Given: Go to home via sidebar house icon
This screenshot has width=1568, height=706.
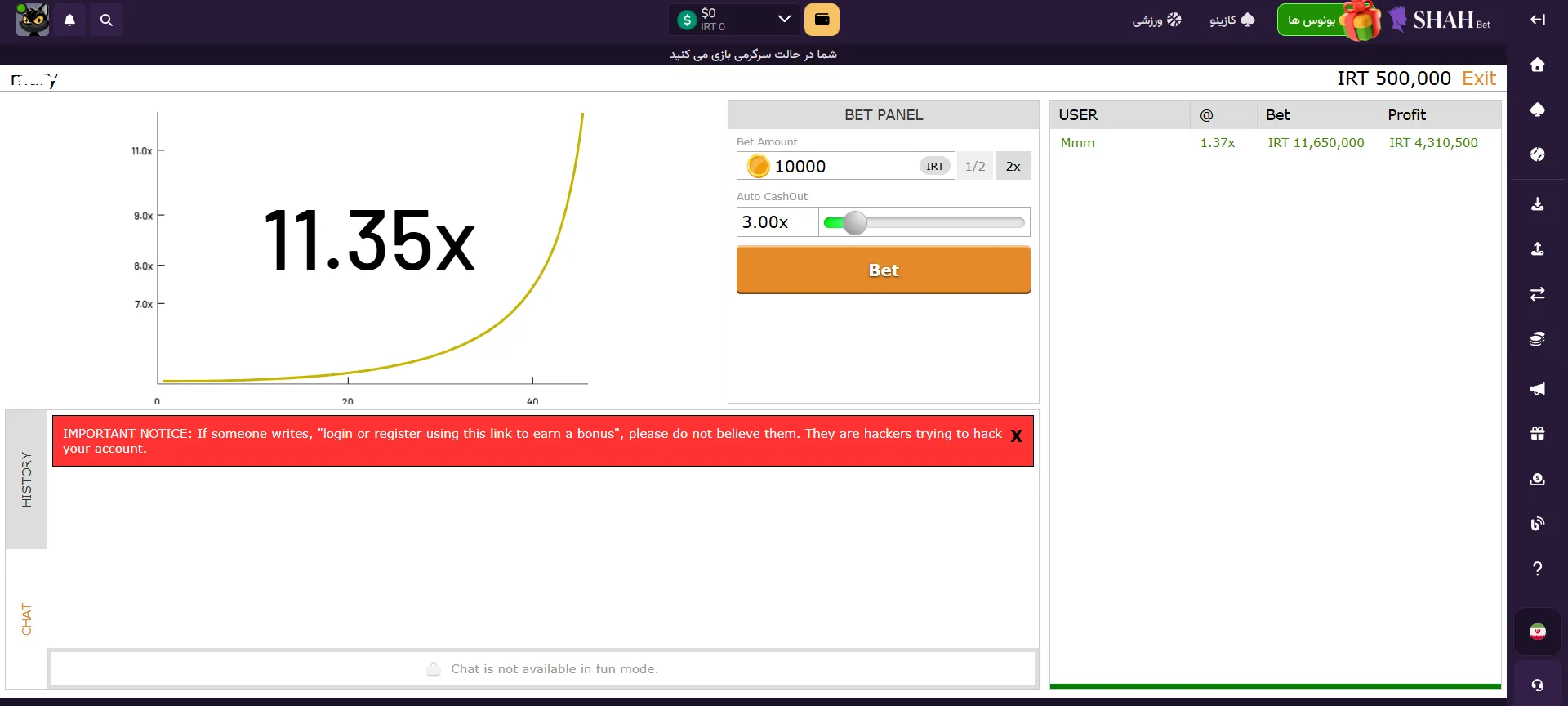Looking at the screenshot, I should [x=1537, y=65].
